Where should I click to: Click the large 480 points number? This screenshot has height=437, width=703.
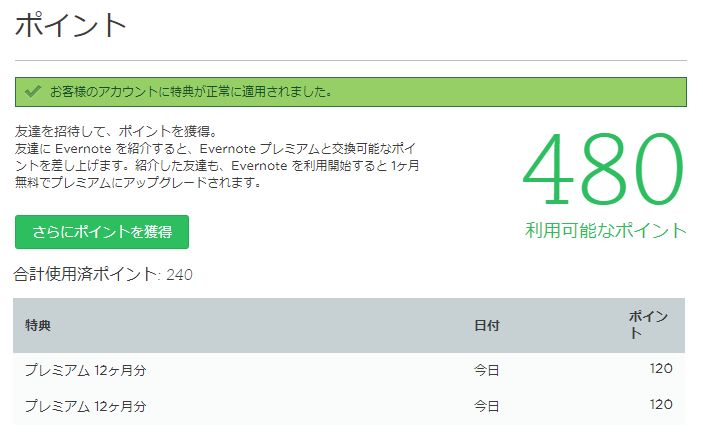[x=603, y=169]
